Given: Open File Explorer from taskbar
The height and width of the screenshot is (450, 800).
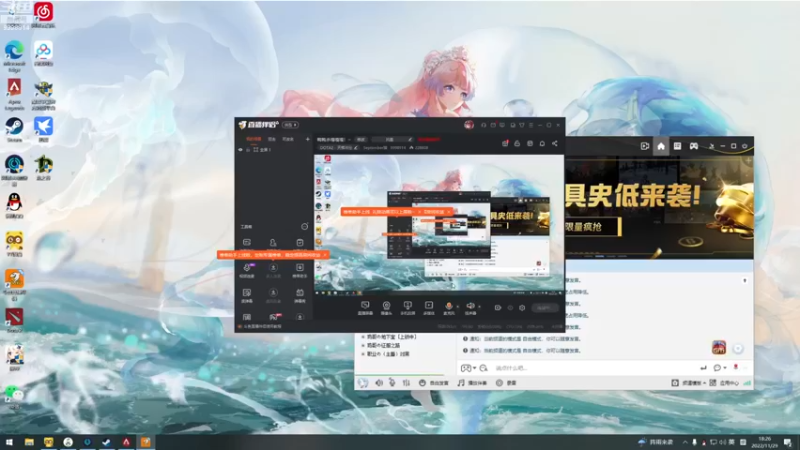Looking at the screenshot, I should tap(29, 442).
